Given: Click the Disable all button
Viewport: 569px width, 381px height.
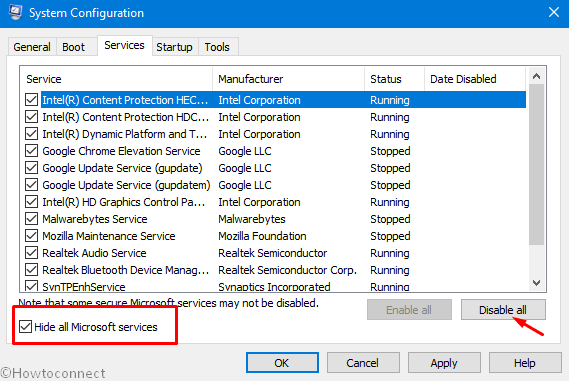Looking at the screenshot, I should (x=503, y=310).
